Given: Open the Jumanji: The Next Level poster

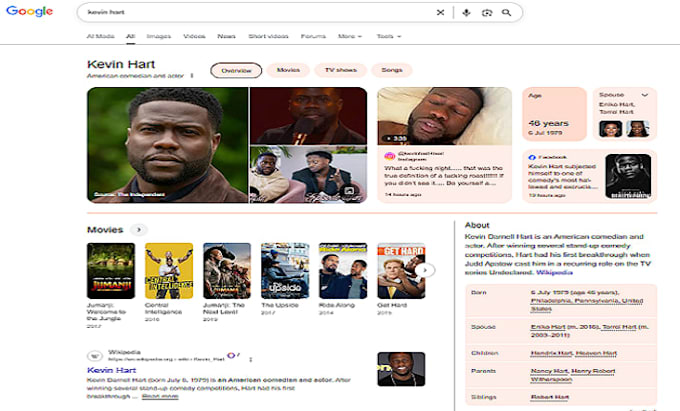Looking at the screenshot, I should coord(227,271).
